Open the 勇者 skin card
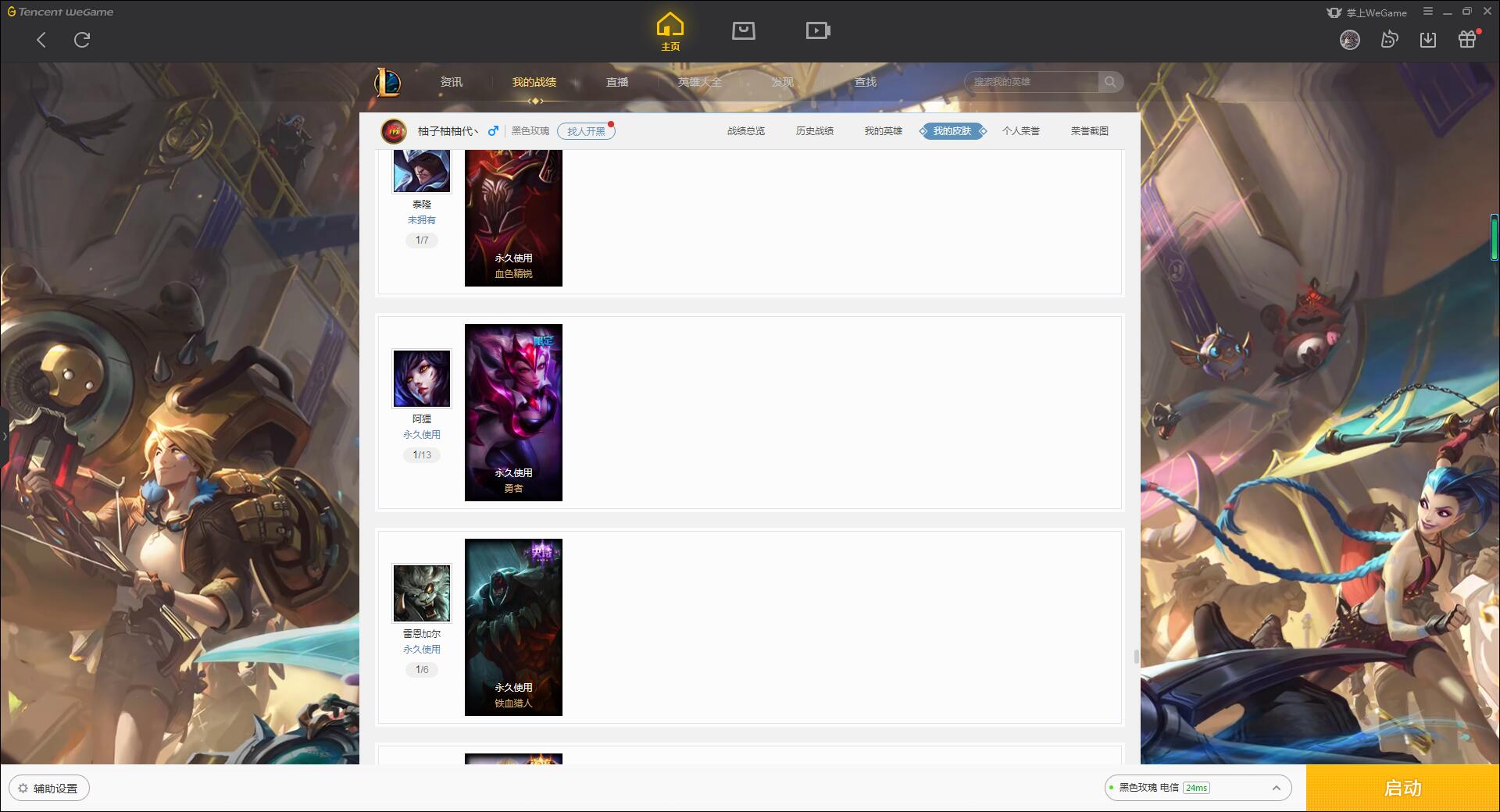The image size is (1500, 812). pyautogui.click(x=513, y=412)
